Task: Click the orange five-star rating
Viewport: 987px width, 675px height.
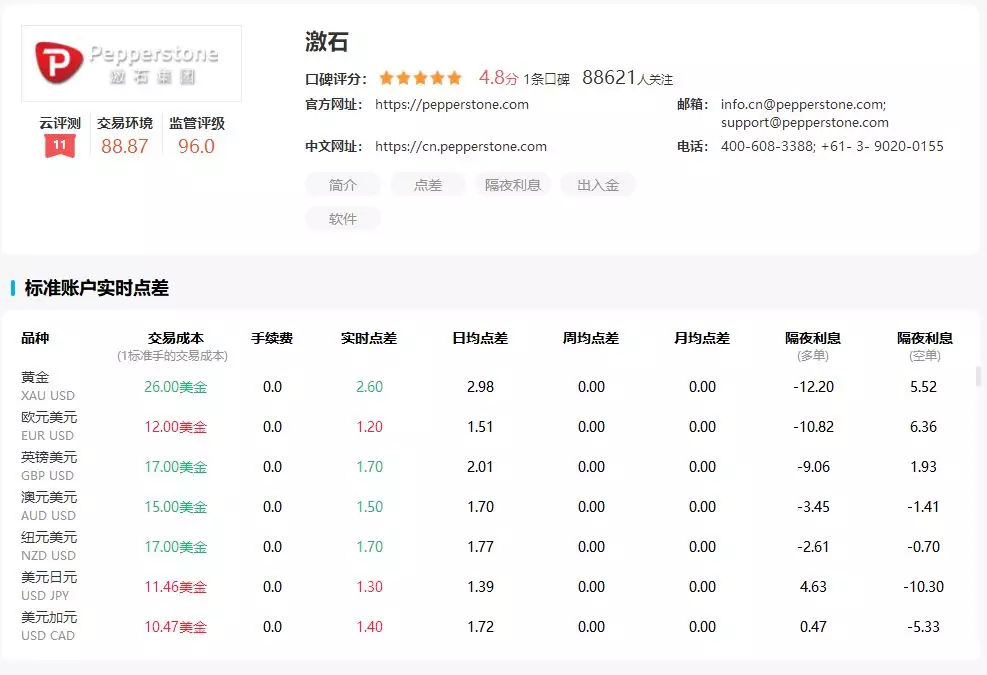Action: click(420, 78)
